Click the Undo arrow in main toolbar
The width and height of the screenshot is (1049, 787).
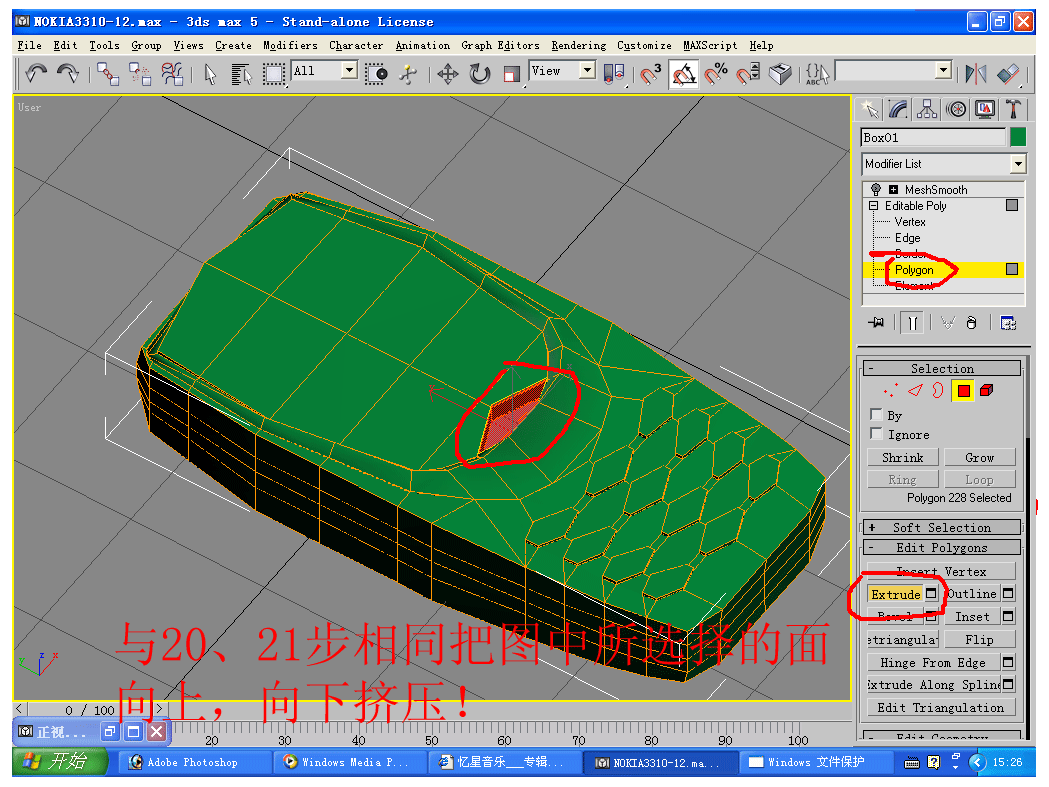(x=37, y=73)
